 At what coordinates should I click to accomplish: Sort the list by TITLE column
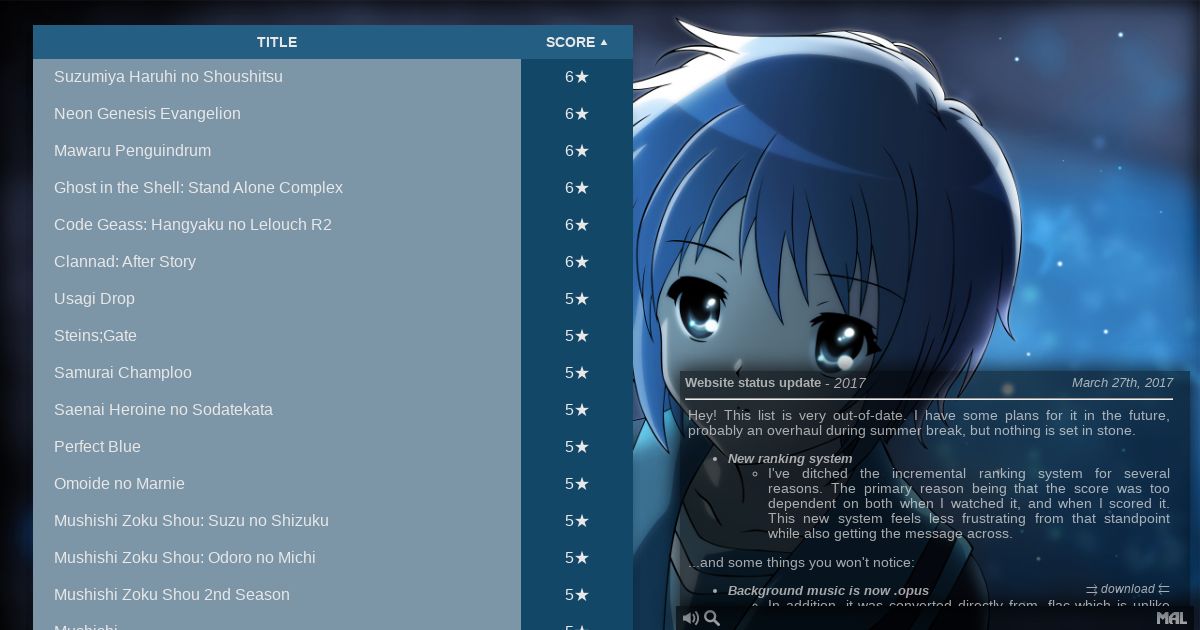(x=277, y=42)
